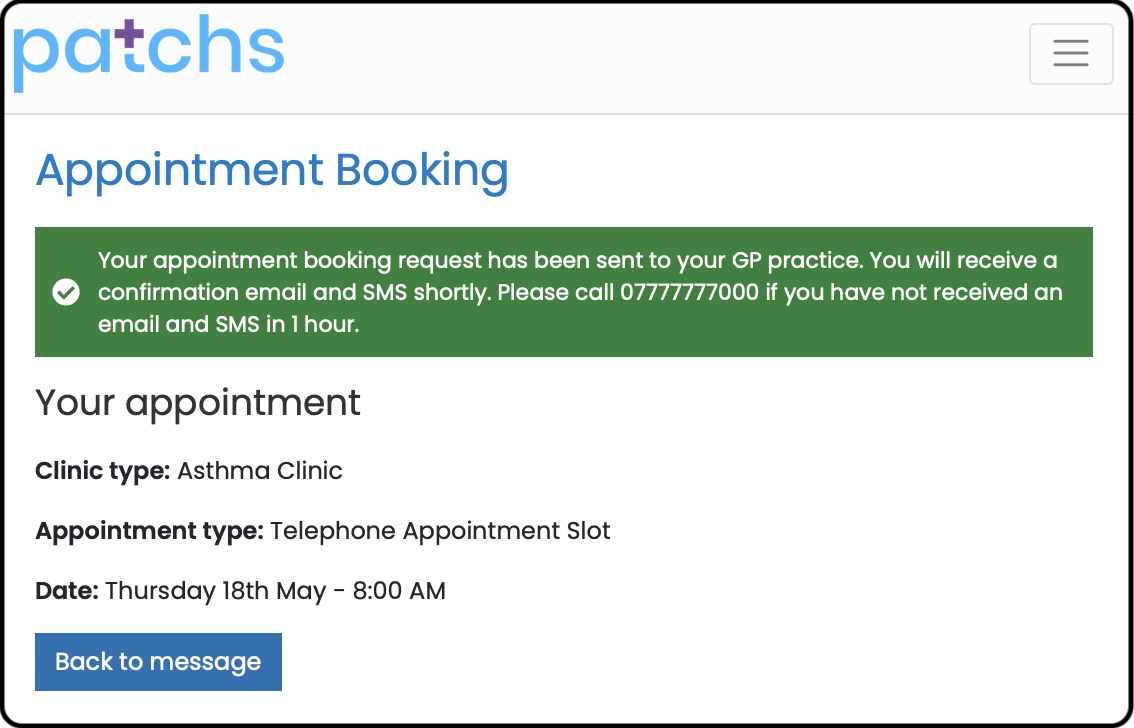This screenshot has width=1134, height=728.
Task: Click the Appointment type label
Action: pos(150,531)
